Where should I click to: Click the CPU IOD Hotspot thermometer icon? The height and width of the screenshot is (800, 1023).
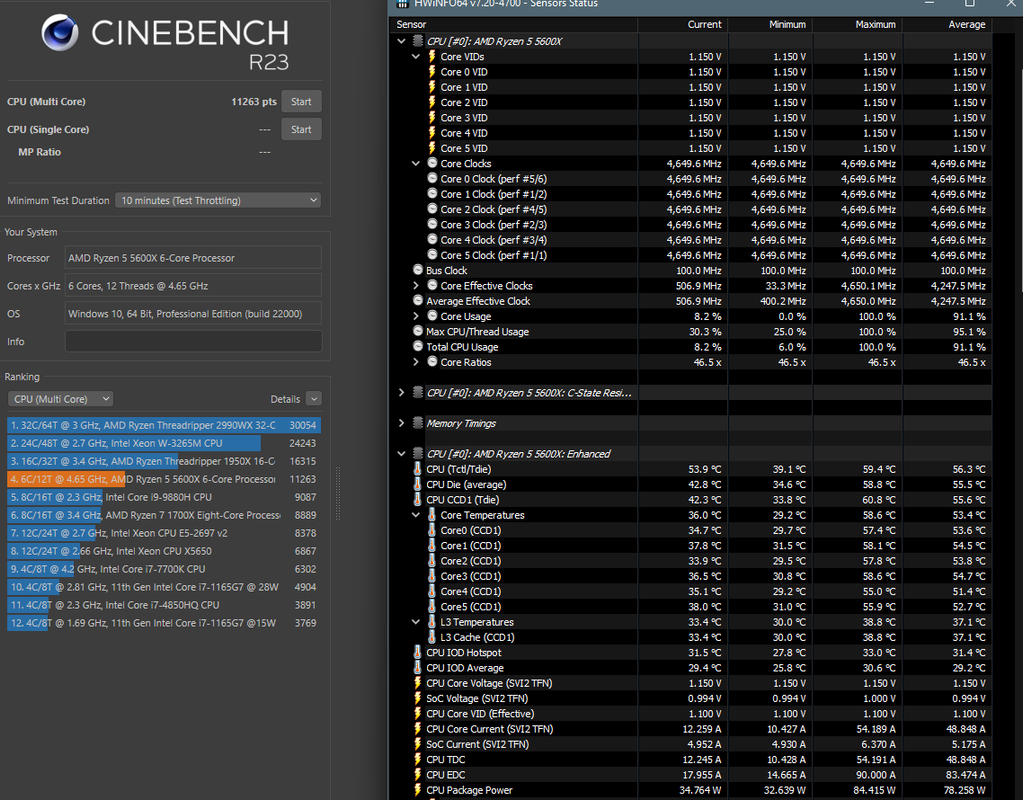point(418,652)
